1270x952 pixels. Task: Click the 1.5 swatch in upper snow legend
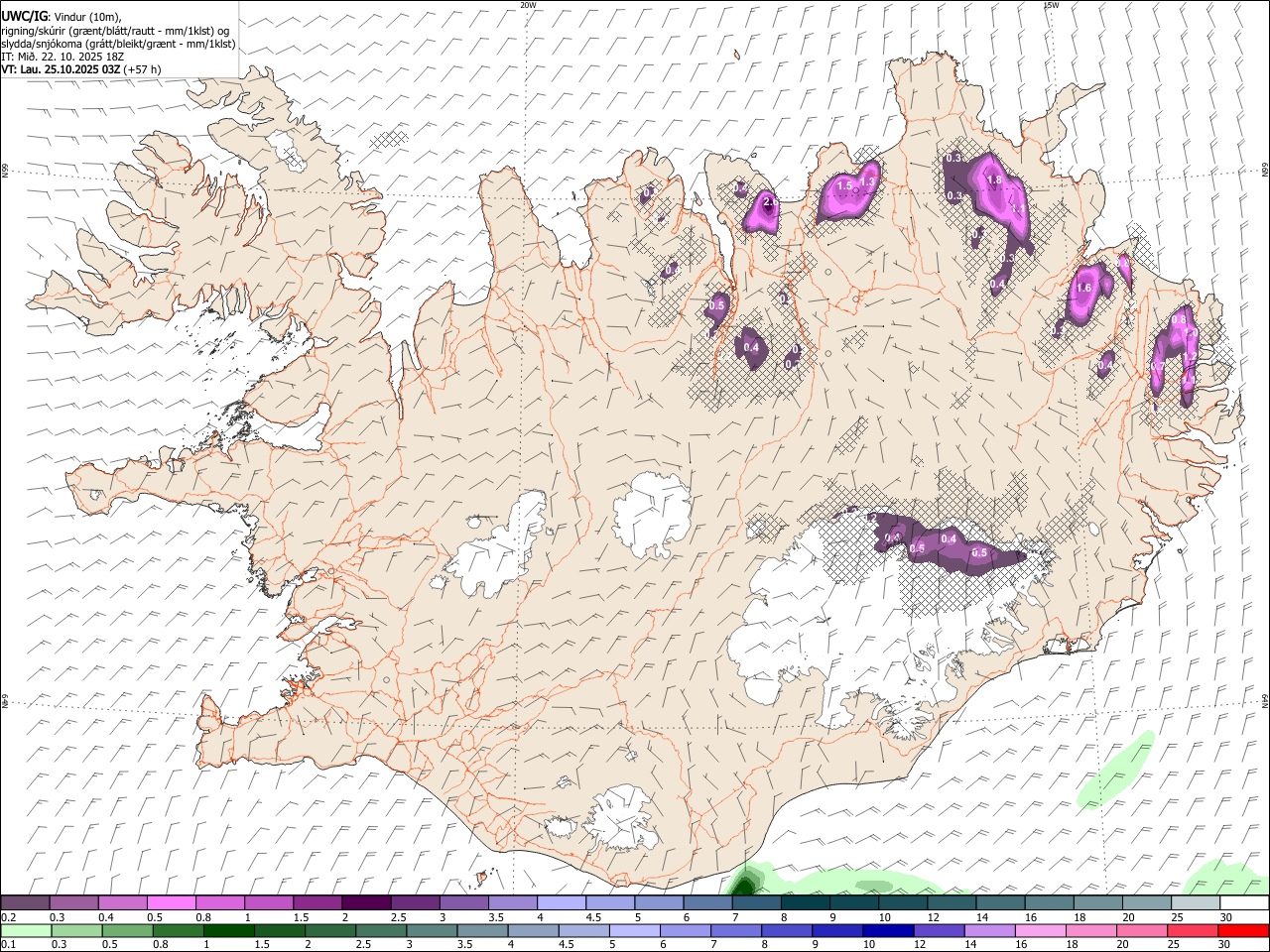pos(317,902)
